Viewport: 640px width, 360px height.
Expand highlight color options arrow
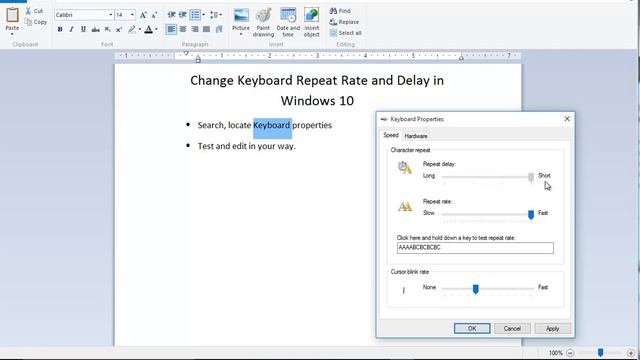[x=140, y=29]
